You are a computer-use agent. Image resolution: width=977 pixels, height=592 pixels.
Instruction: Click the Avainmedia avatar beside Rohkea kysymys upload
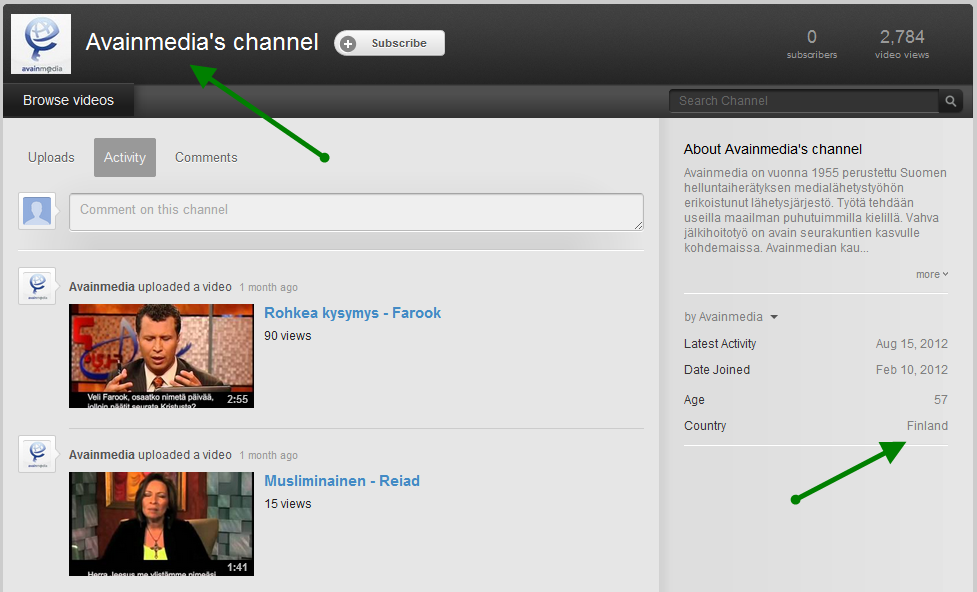point(37,286)
